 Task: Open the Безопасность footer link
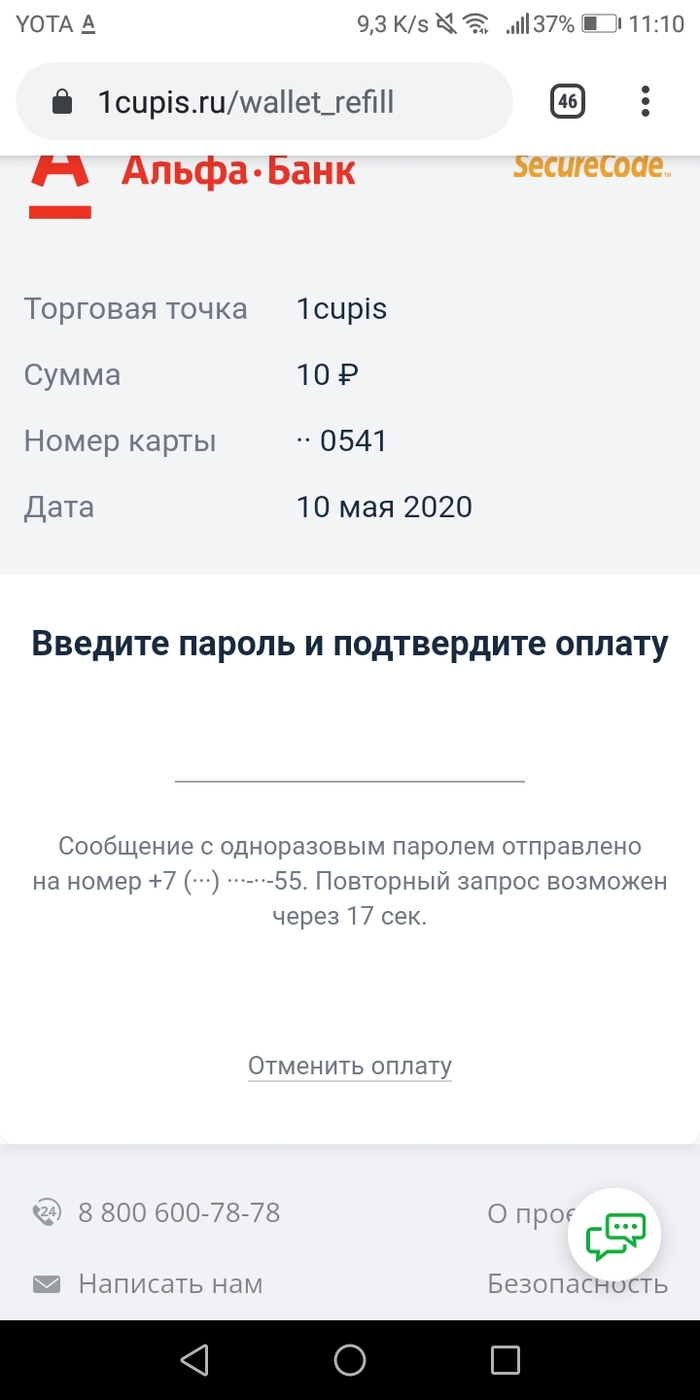(578, 1284)
